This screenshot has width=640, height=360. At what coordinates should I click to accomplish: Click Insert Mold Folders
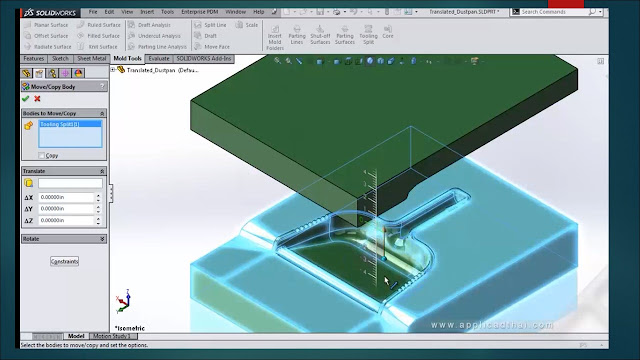[275, 38]
